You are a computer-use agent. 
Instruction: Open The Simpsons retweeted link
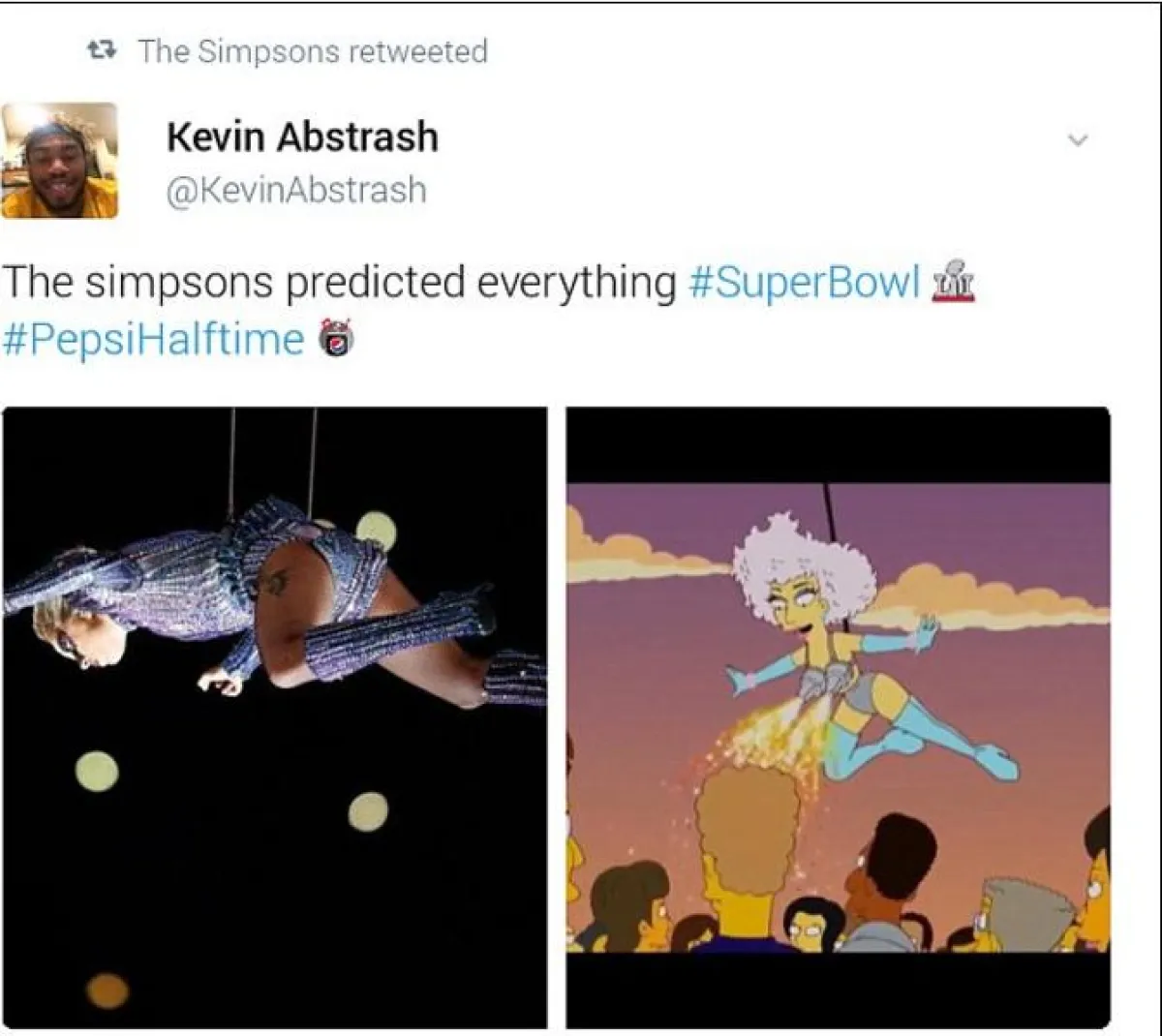coord(312,51)
